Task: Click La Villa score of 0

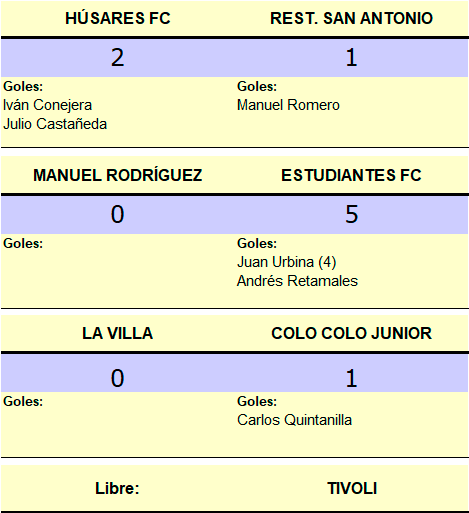Action: click(118, 378)
